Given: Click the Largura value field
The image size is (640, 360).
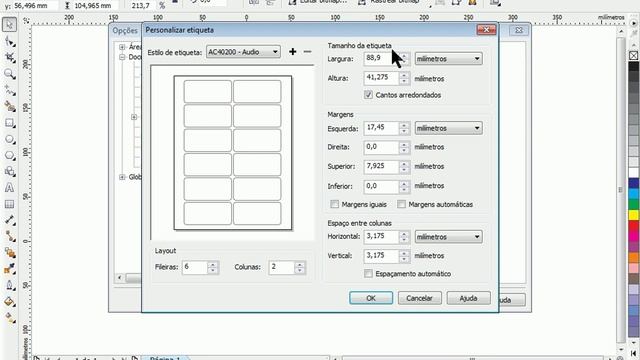Looking at the screenshot, I should point(381,58).
